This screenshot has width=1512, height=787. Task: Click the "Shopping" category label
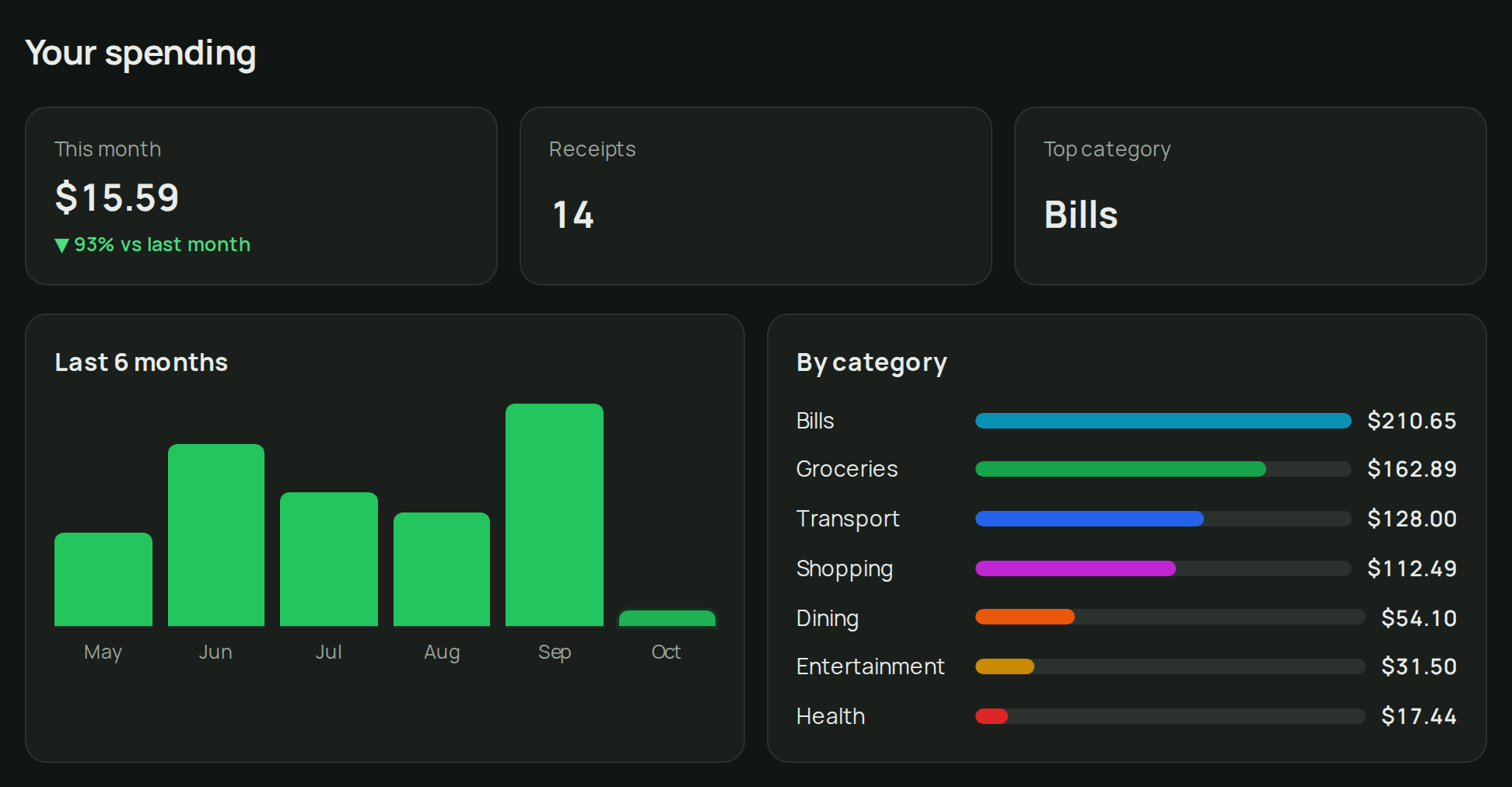coord(845,569)
